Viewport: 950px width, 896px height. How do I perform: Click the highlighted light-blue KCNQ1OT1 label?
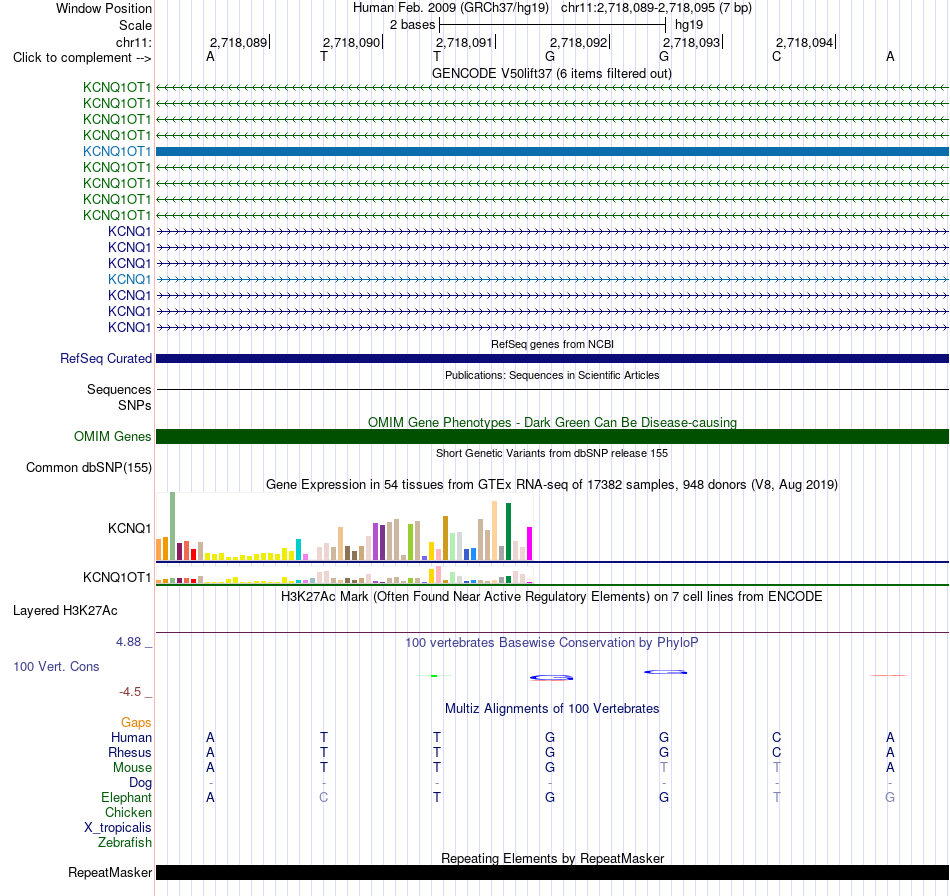click(x=117, y=151)
